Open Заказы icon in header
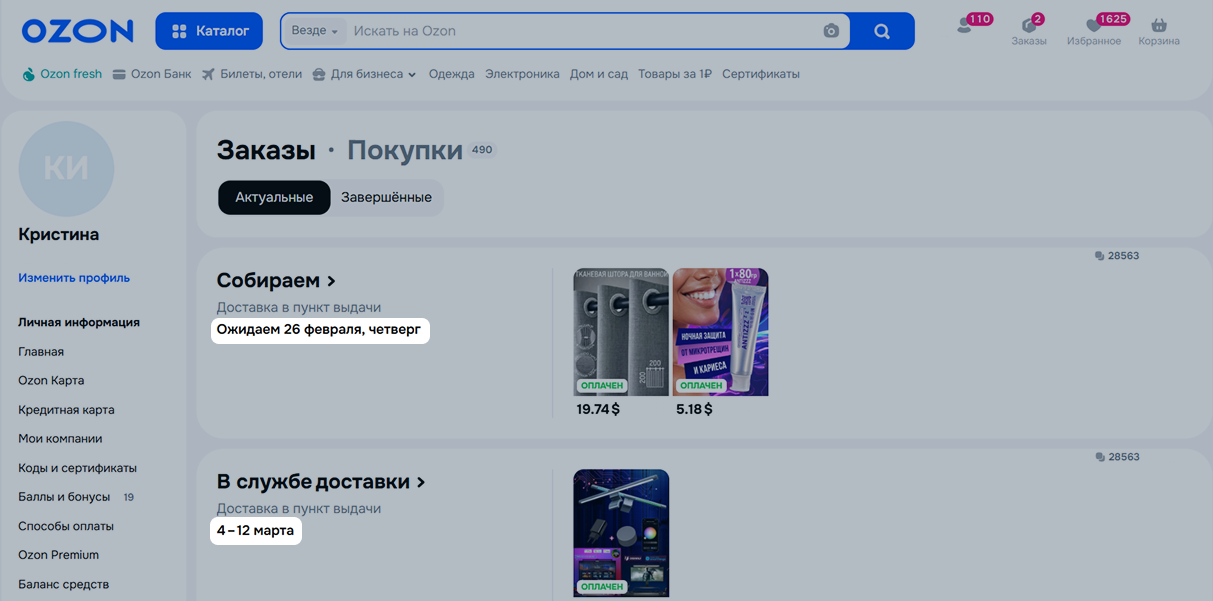The height and width of the screenshot is (601, 1213). point(1029,27)
